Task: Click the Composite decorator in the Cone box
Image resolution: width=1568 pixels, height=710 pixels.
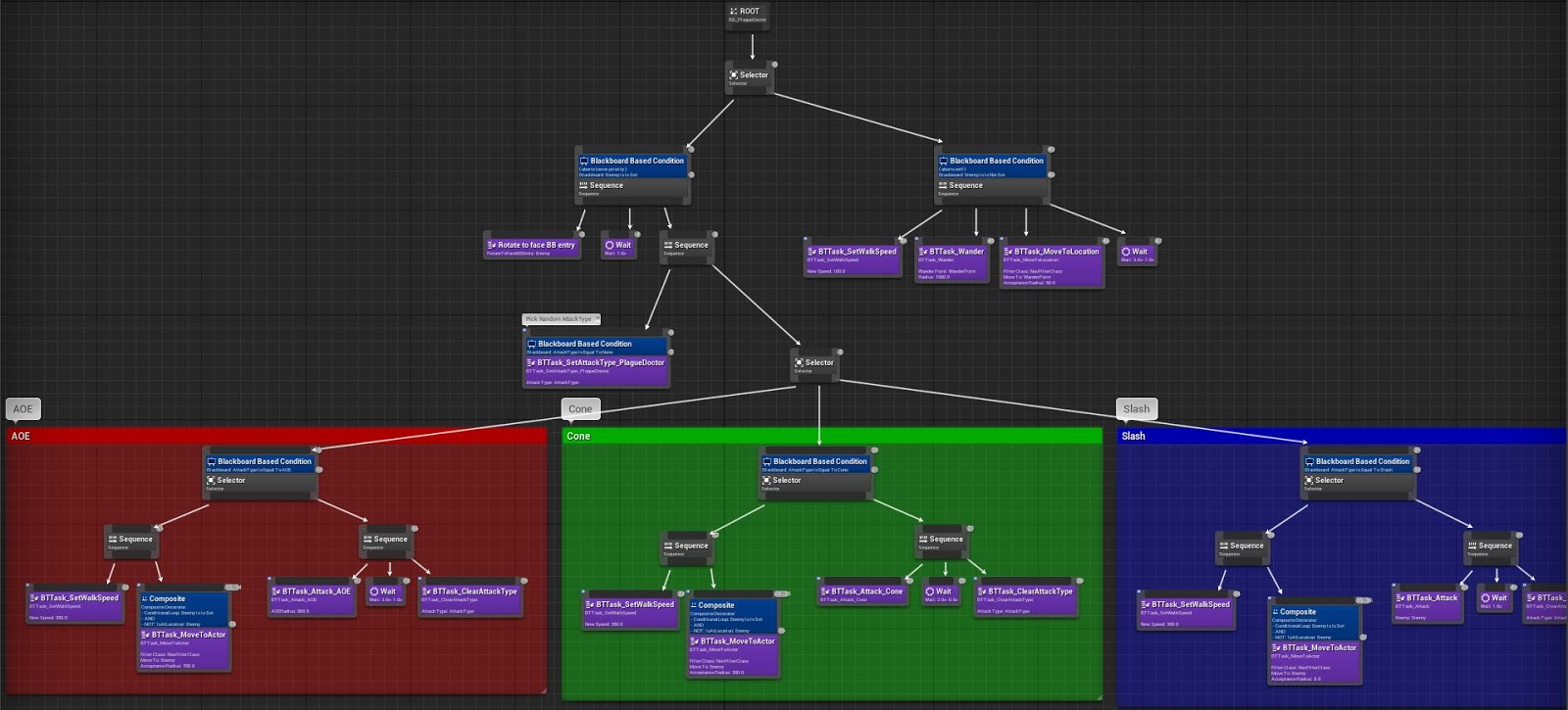Action: point(733,617)
